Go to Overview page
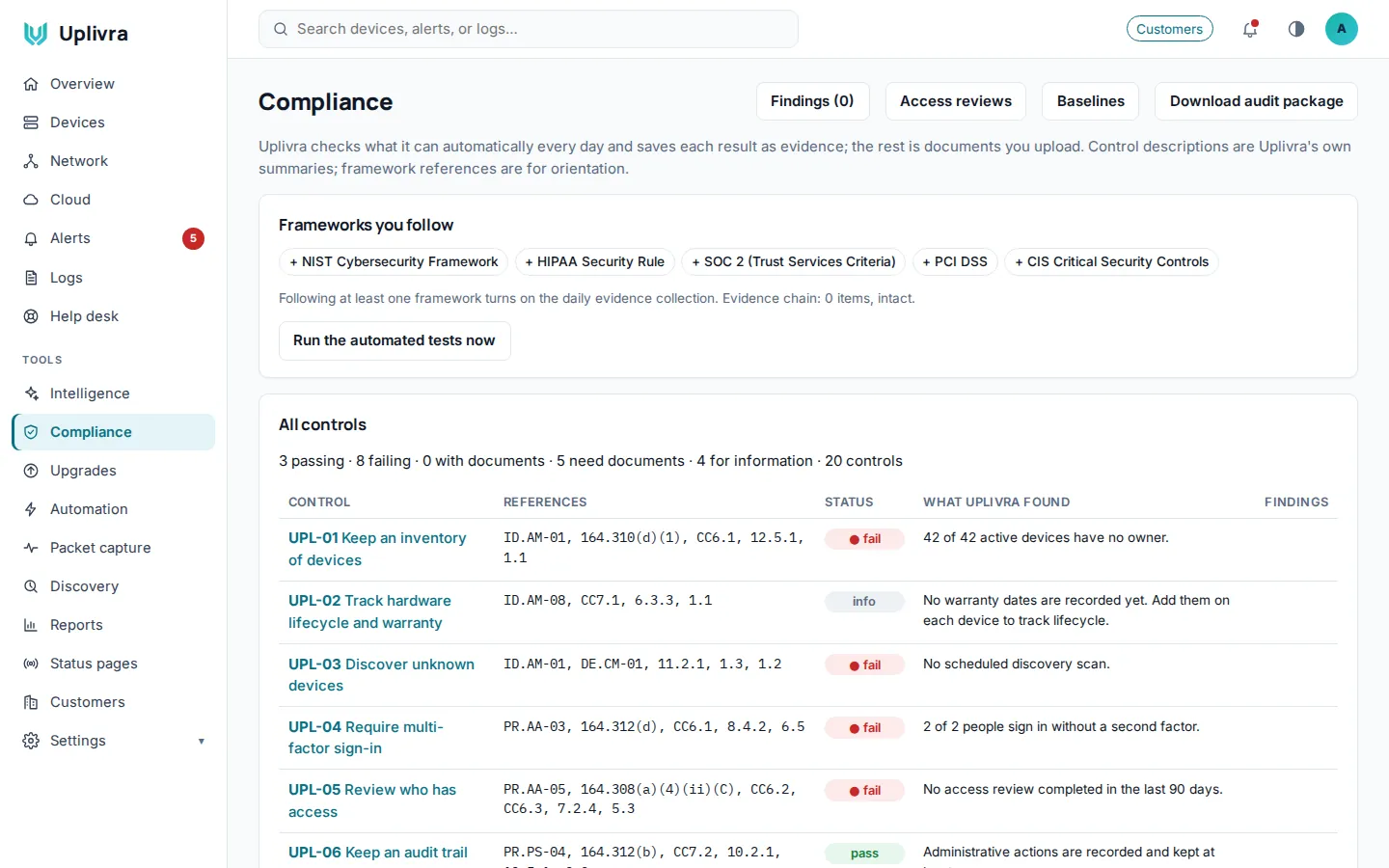 pos(114,84)
